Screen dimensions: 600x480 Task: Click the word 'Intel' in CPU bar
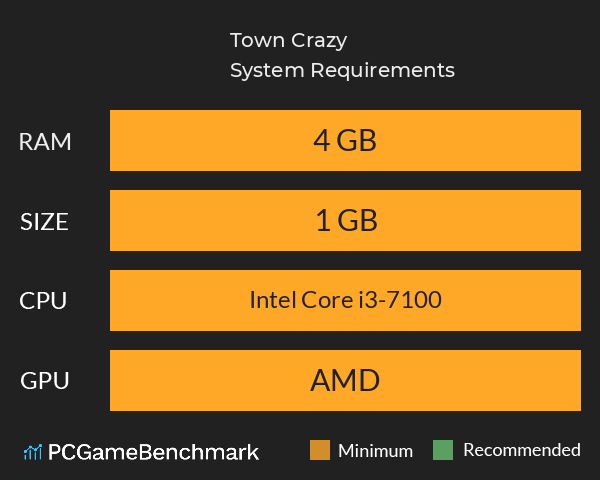(272, 300)
